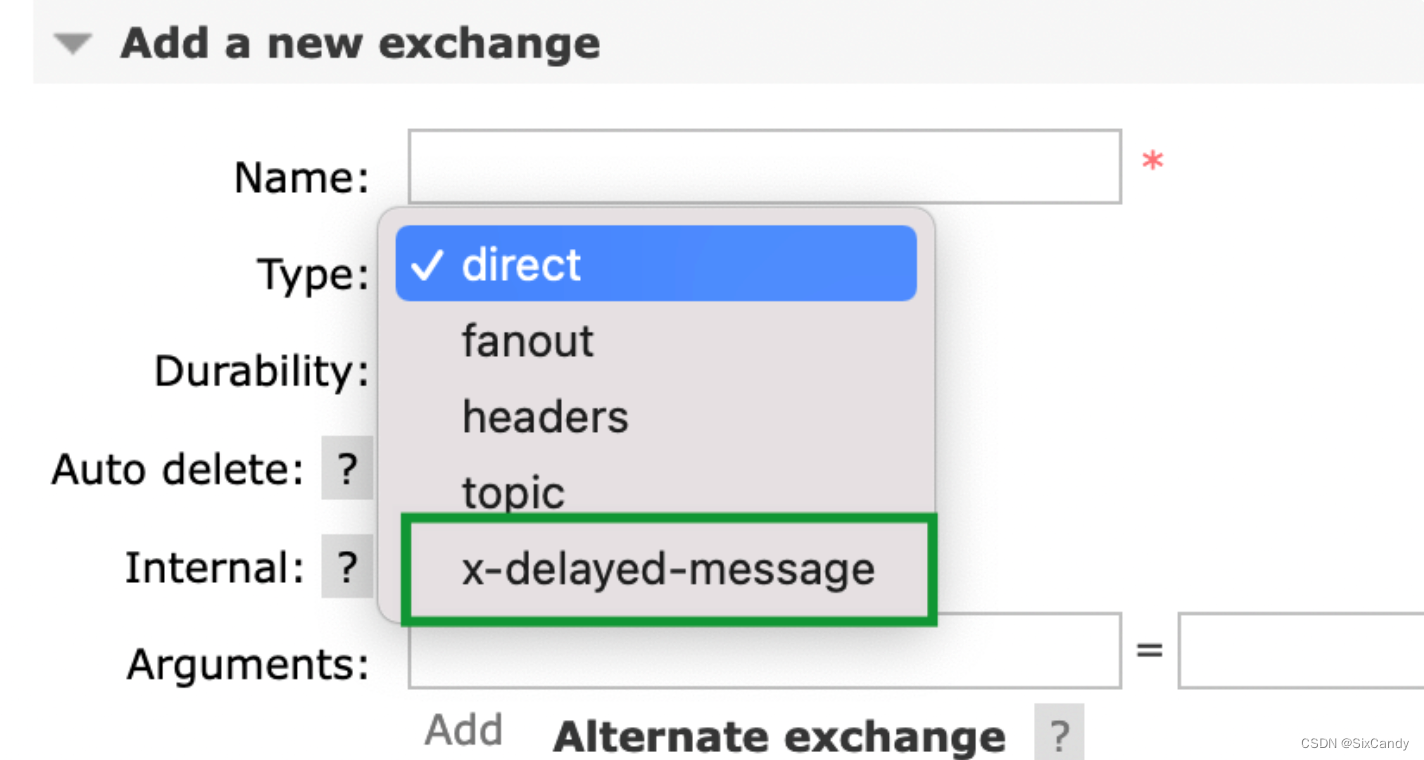
Task: Select the direct exchange type option
Action: pos(656,264)
